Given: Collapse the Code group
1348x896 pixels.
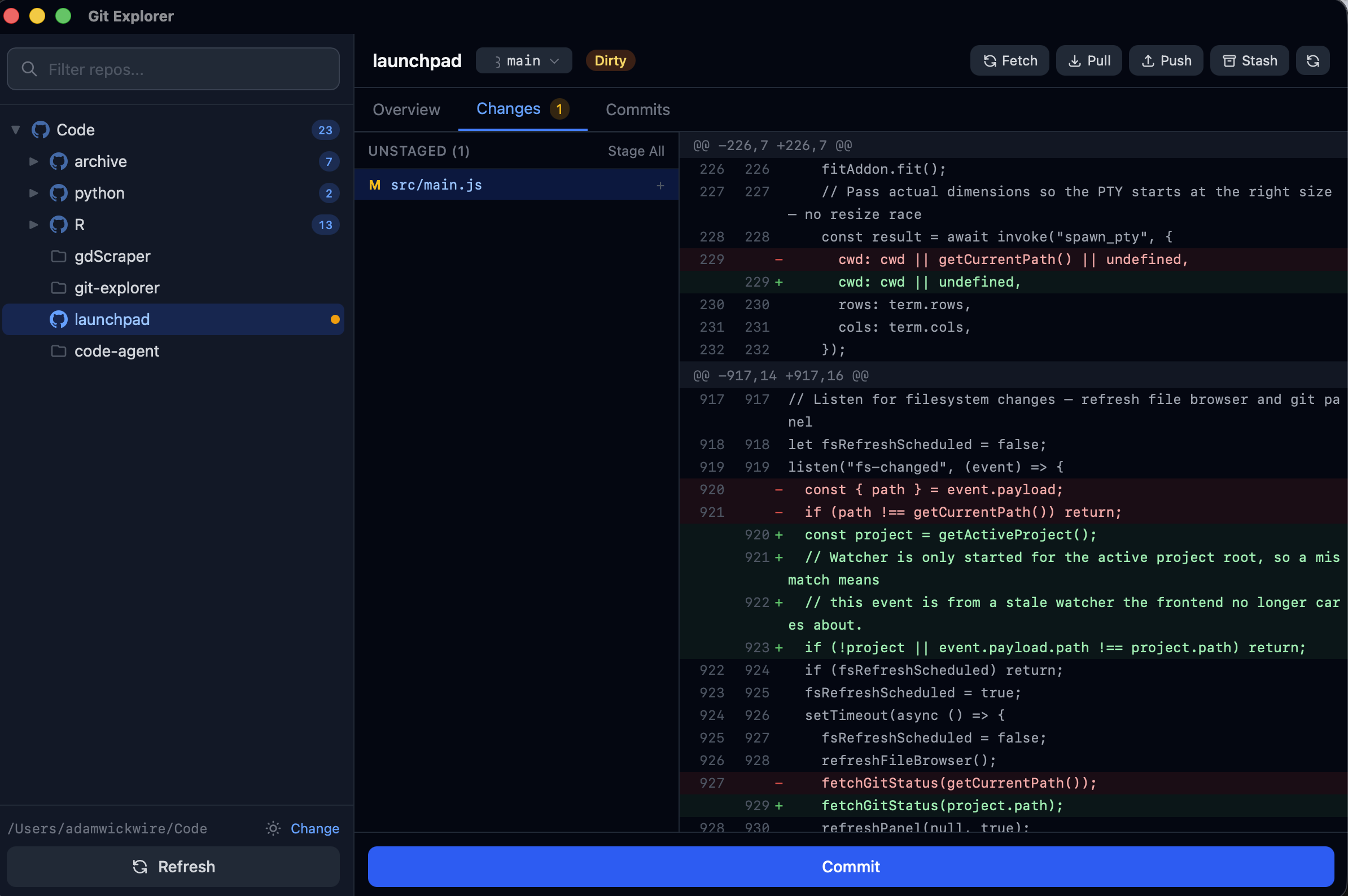Looking at the screenshot, I should (x=16, y=130).
